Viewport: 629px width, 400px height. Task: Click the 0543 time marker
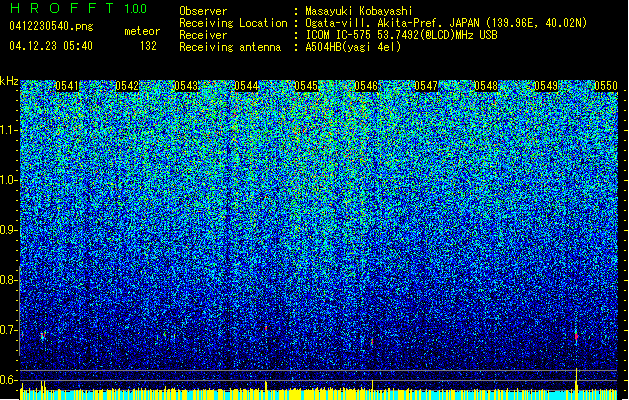[x=187, y=86]
